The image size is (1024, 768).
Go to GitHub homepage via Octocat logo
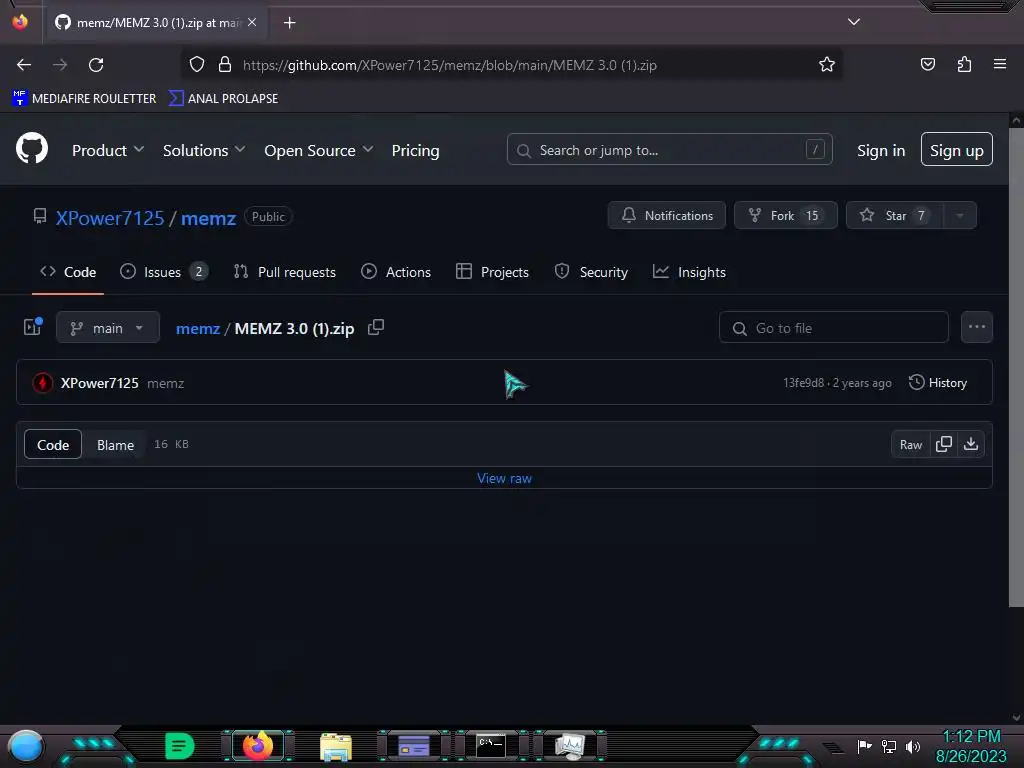[x=32, y=149]
